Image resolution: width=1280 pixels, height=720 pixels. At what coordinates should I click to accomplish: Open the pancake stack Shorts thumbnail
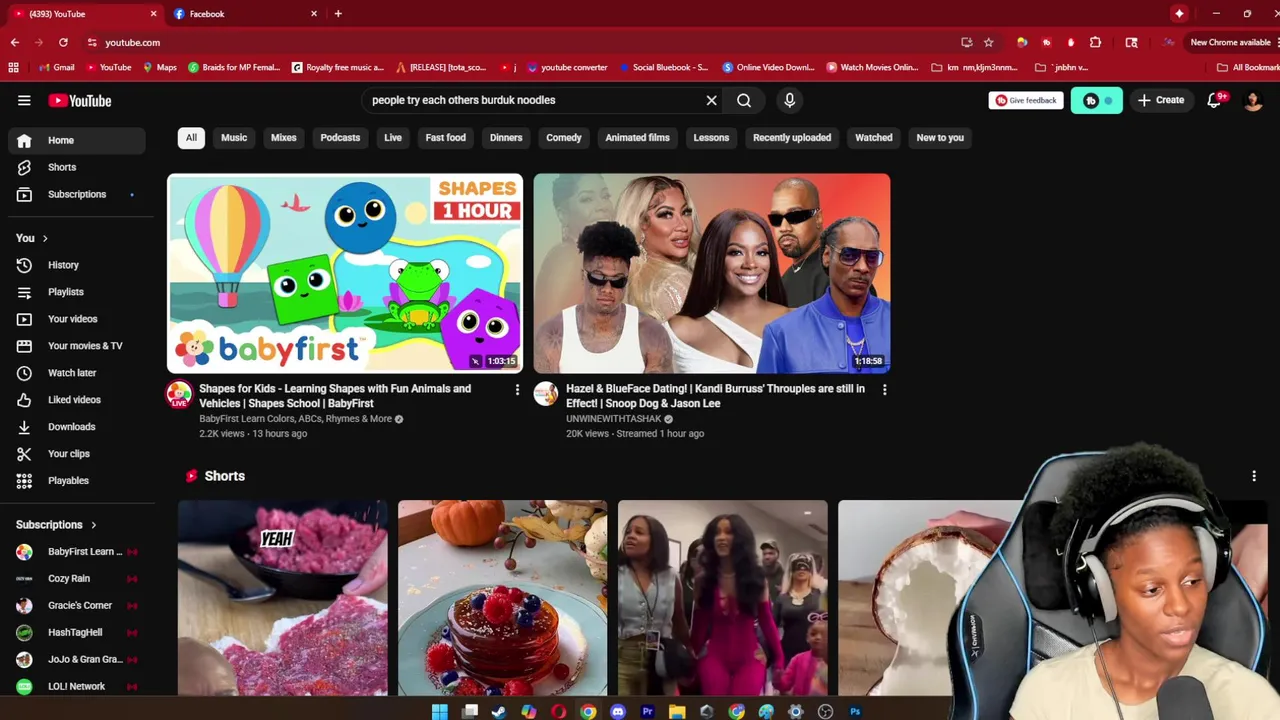coord(503,598)
